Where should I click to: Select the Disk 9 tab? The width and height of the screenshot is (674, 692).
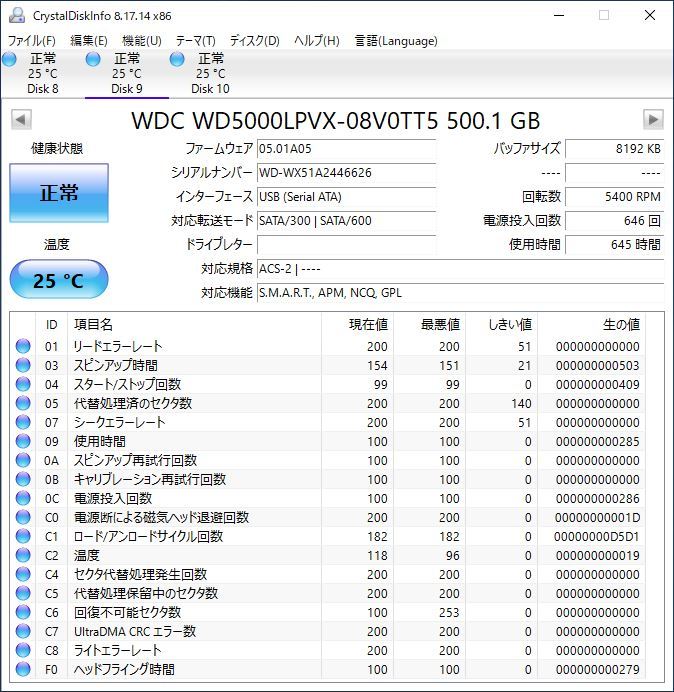127,73
